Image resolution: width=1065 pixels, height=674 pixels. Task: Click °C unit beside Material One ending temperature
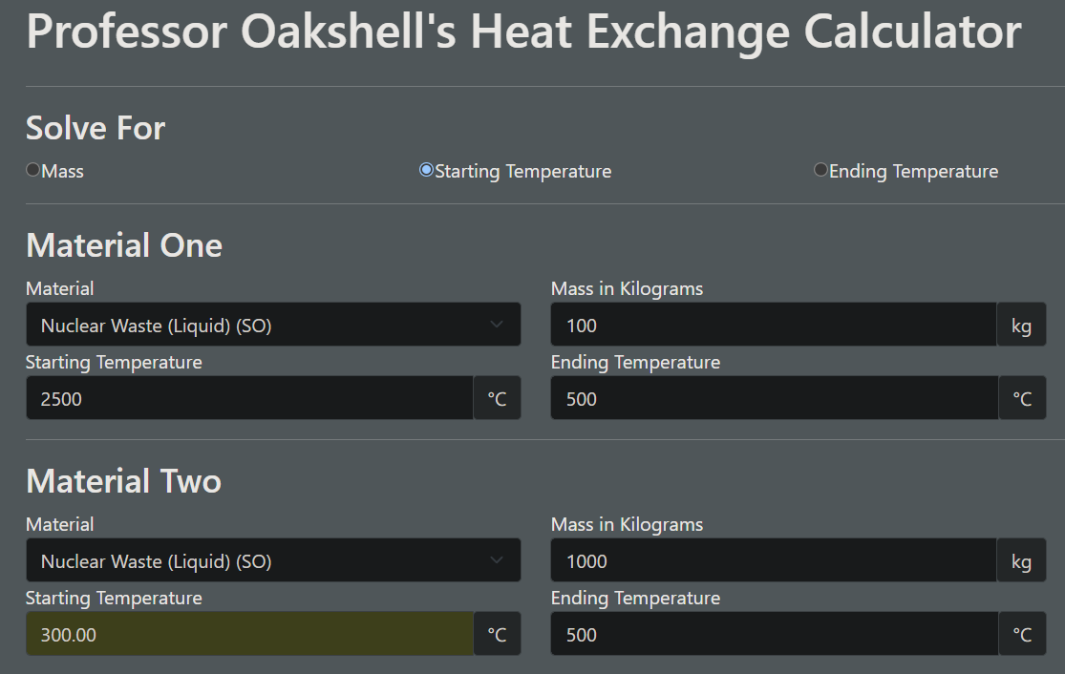[1021, 398]
